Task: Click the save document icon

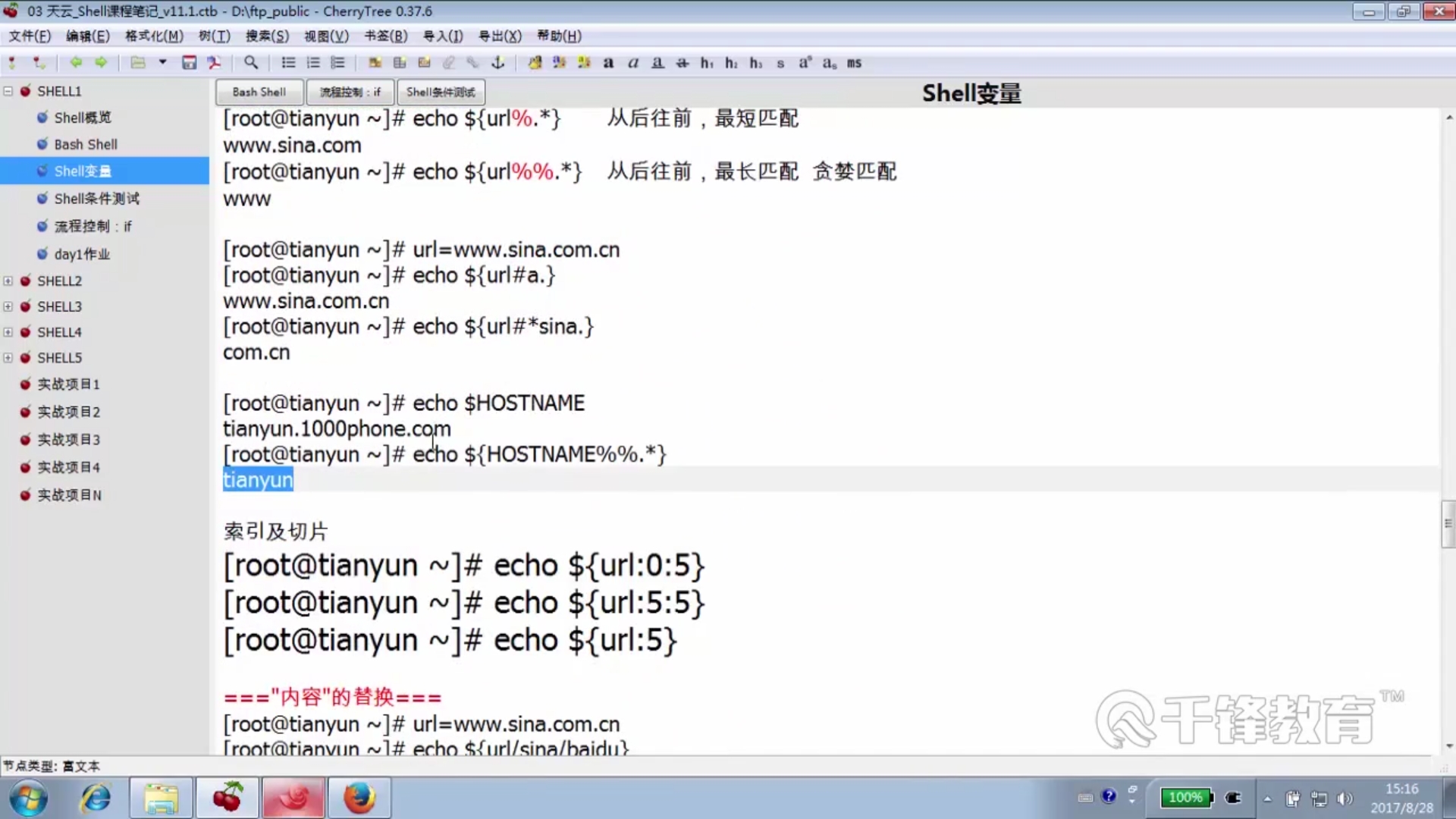Action: (189, 63)
